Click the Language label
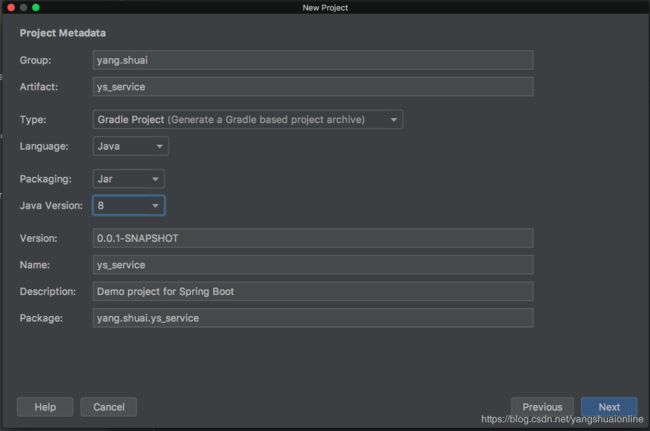The width and height of the screenshot is (650, 431). (x=44, y=146)
